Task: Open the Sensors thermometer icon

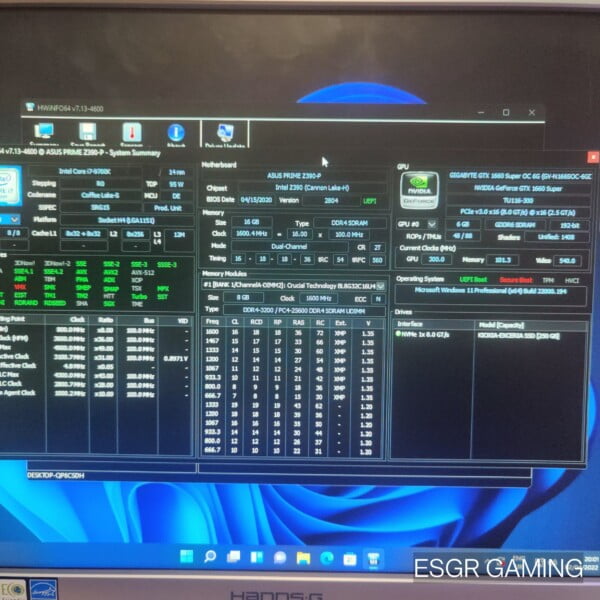Action: (x=132, y=132)
